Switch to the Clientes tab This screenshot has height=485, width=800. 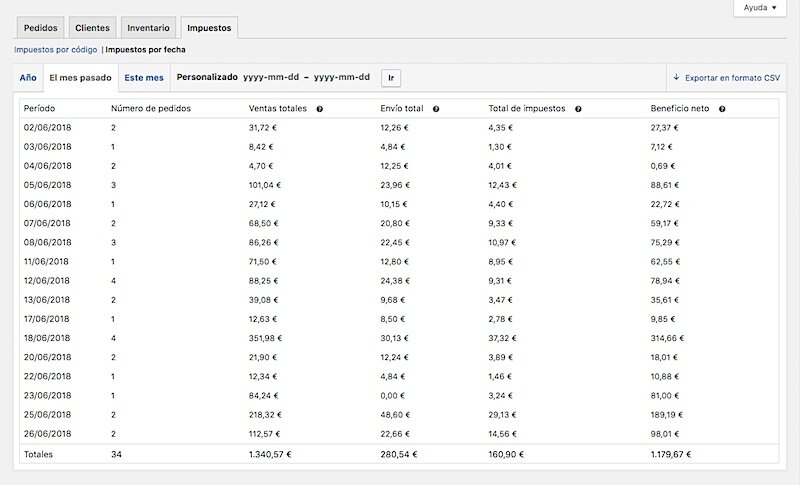coord(92,28)
